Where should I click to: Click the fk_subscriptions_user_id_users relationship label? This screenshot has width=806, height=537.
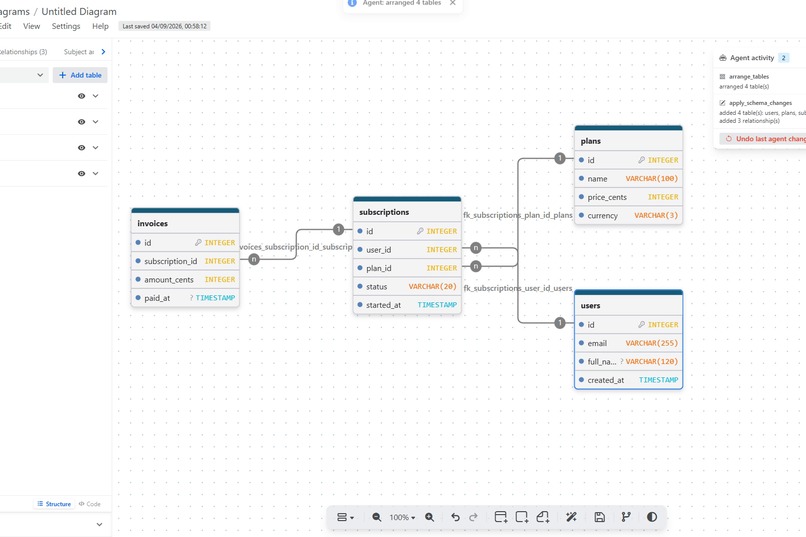(x=518, y=288)
